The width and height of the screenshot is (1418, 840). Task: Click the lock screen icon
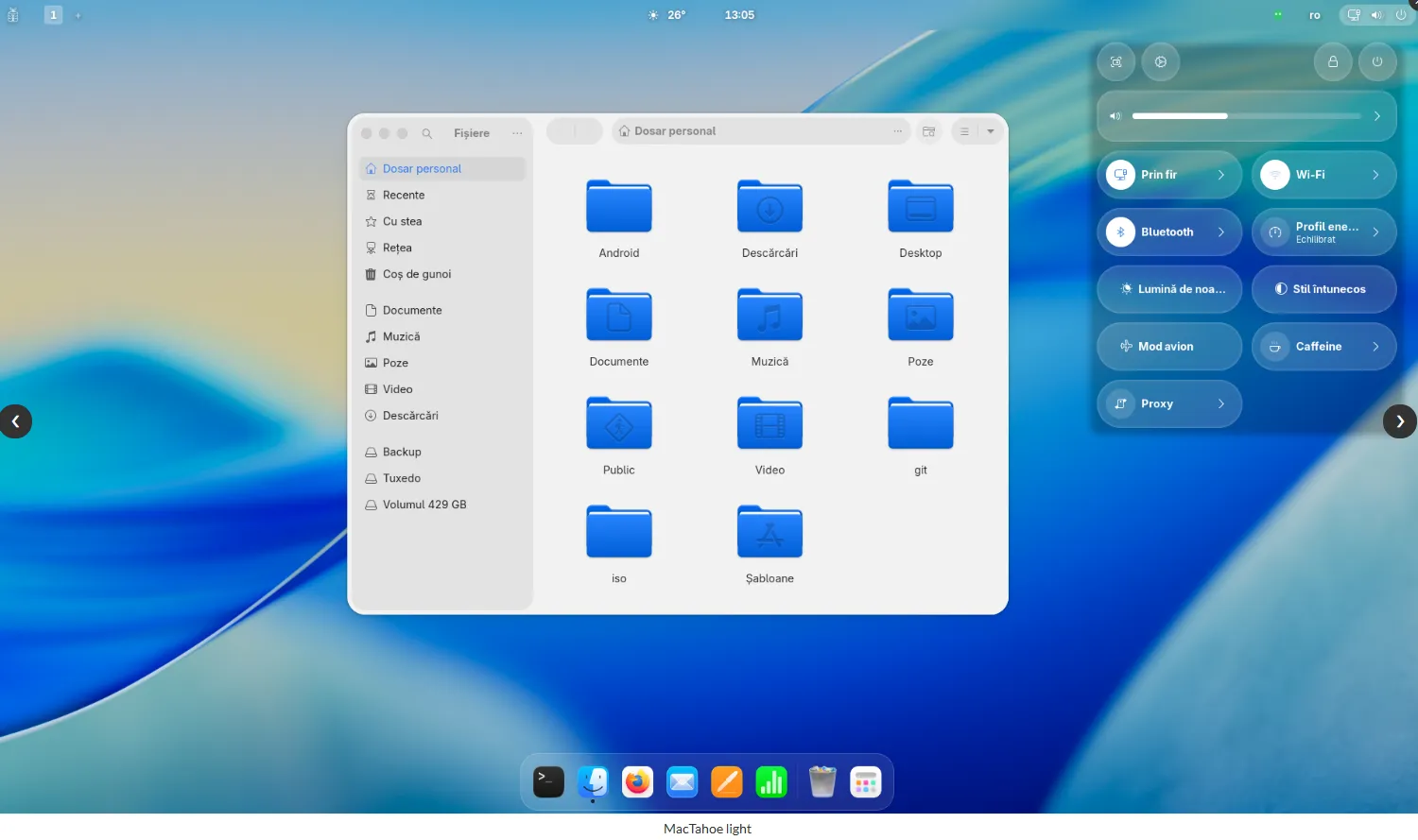[1333, 62]
